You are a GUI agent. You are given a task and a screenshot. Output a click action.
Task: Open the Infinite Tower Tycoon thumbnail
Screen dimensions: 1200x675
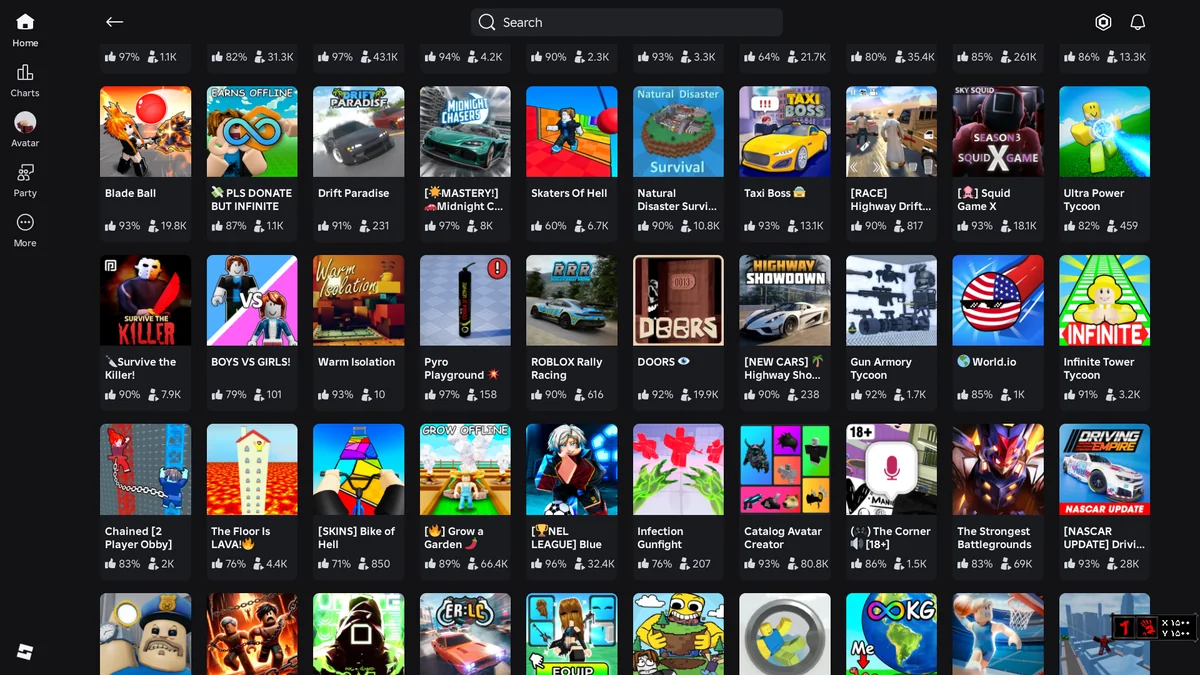coord(1104,300)
